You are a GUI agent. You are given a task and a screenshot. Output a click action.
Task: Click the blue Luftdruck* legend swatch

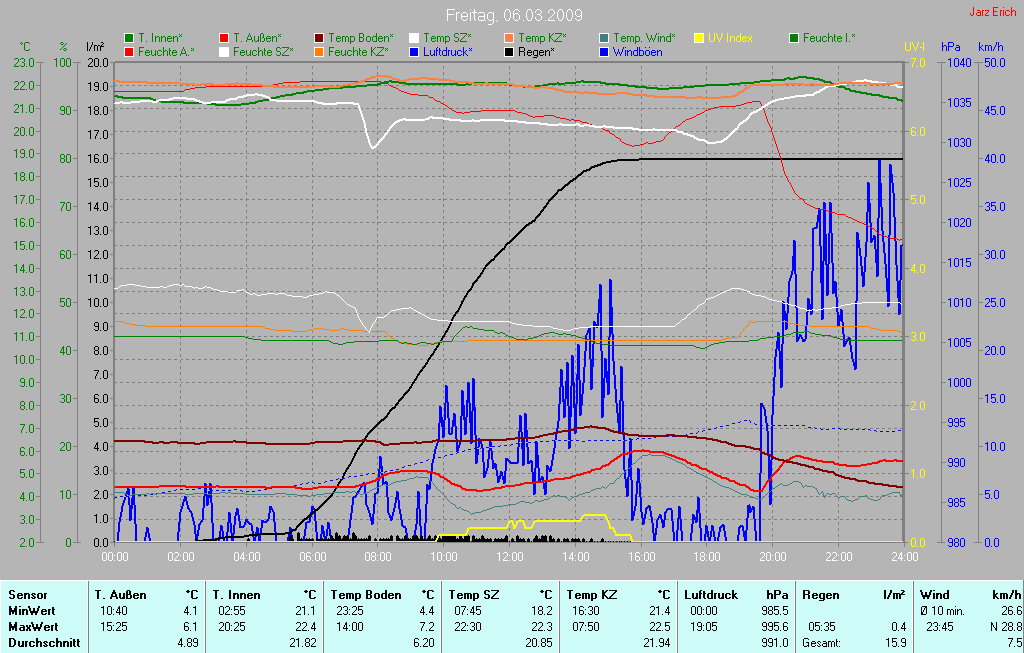click(x=414, y=52)
